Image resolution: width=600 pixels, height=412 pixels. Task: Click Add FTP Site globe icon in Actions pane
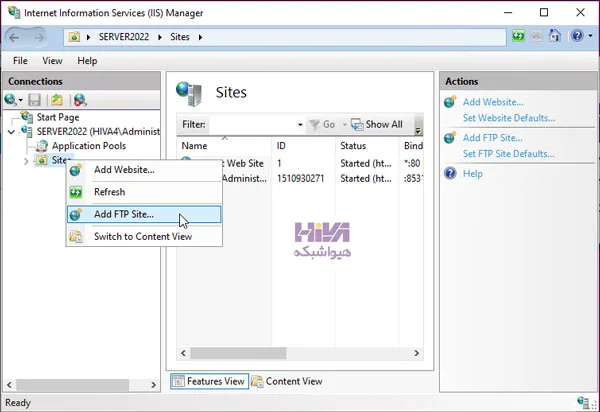point(450,137)
